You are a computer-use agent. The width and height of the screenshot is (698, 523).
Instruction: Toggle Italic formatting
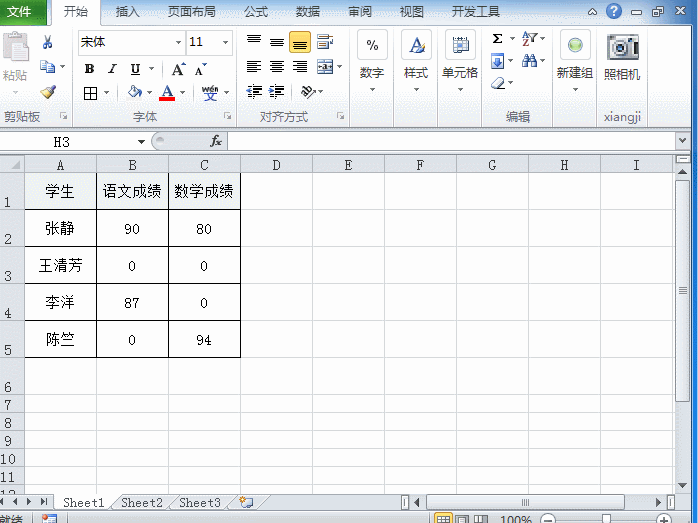(112, 69)
